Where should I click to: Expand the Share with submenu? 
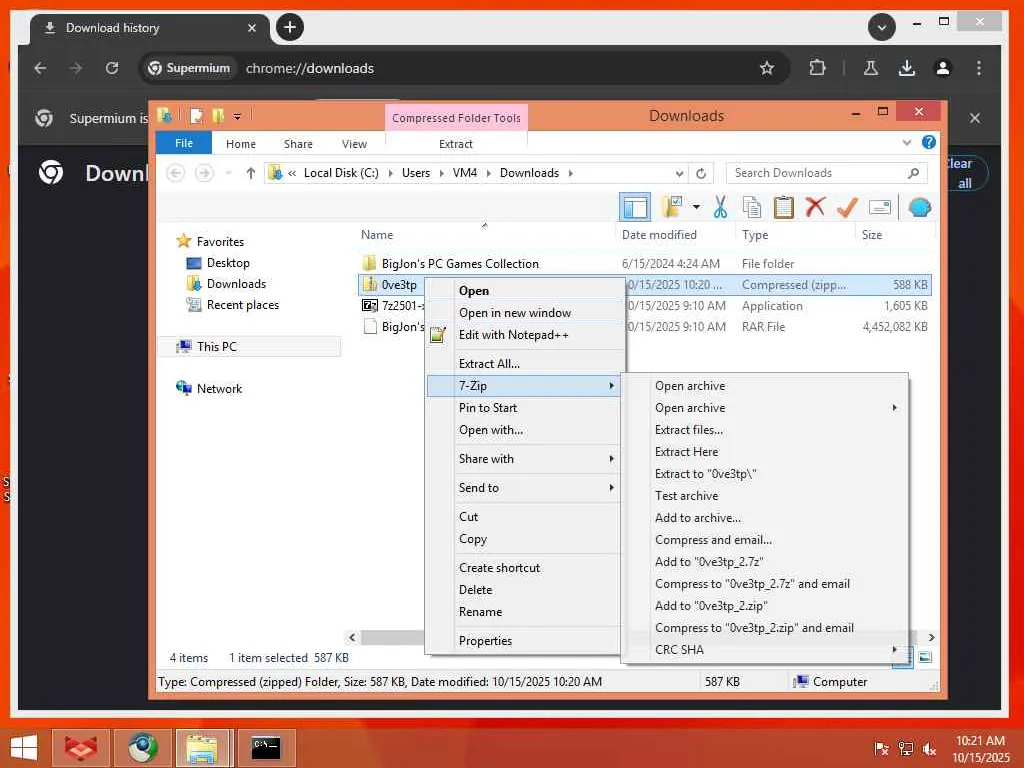click(523, 459)
